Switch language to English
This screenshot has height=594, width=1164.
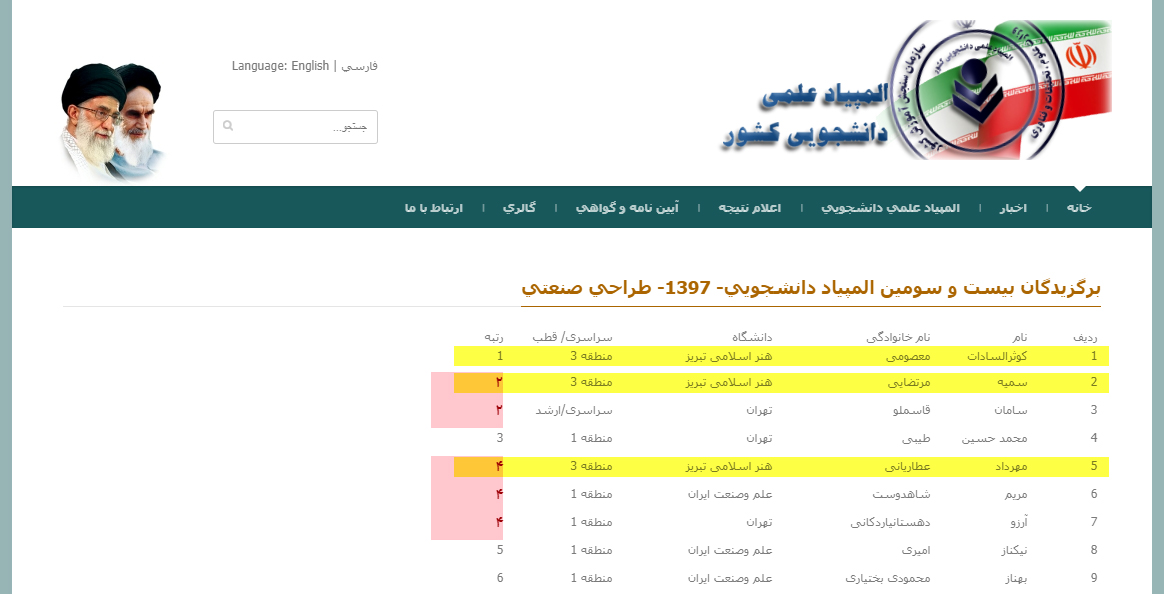click(310, 65)
